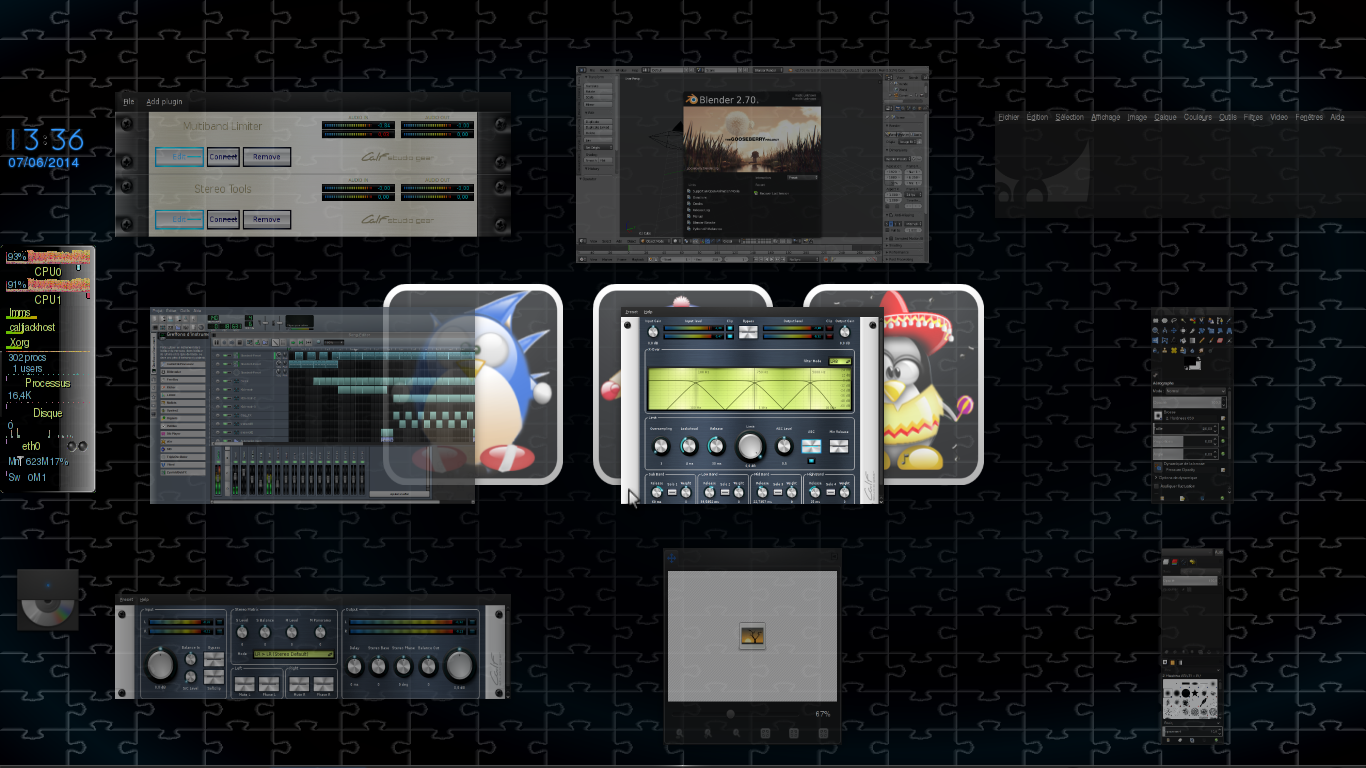Toggle the Softclip switch in Stereo Tools
The image size is (1366, 768).
pos(214,679)
